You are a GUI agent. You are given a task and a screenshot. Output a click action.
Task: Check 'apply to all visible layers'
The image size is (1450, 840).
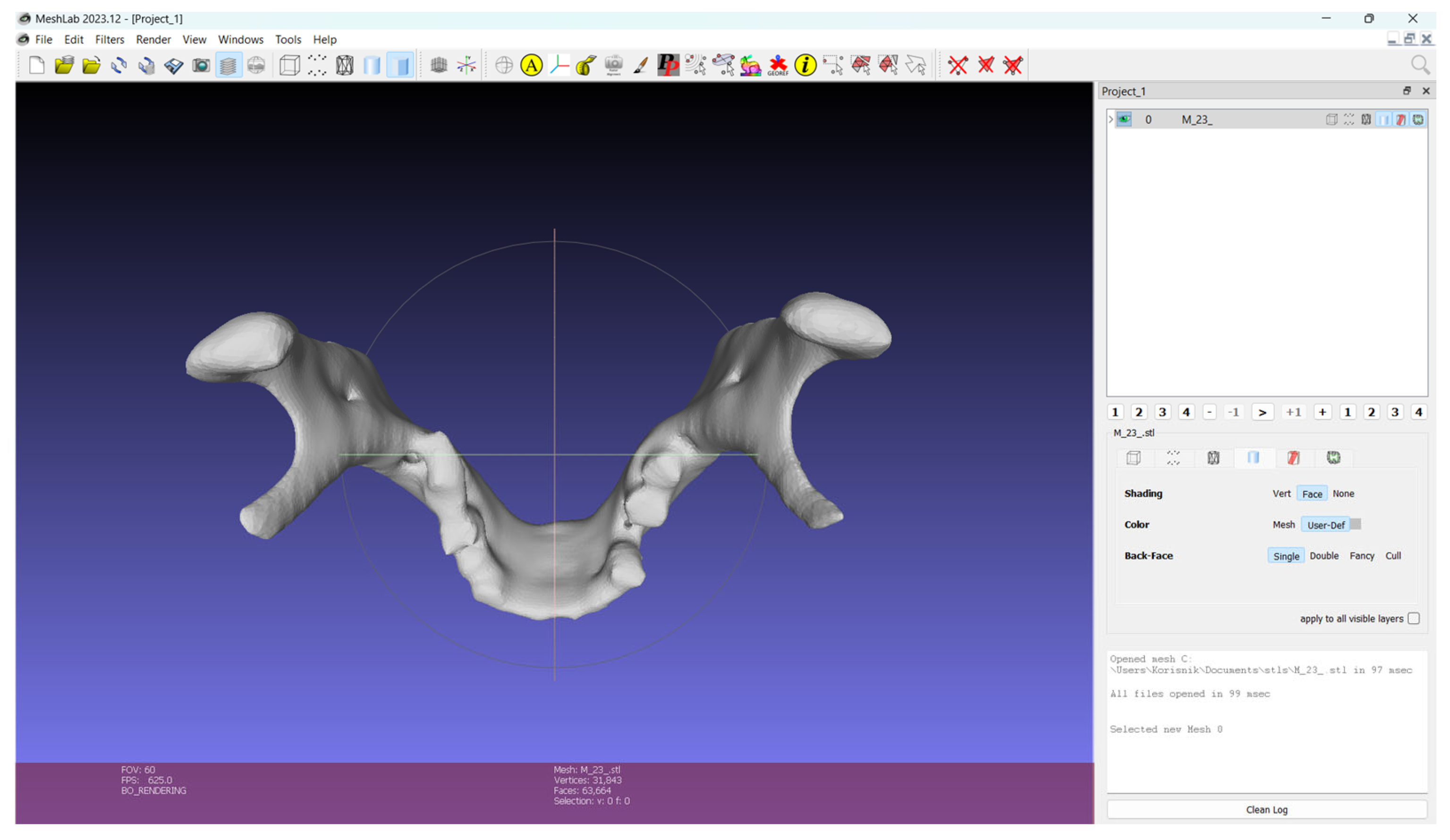click(1414, 619)
